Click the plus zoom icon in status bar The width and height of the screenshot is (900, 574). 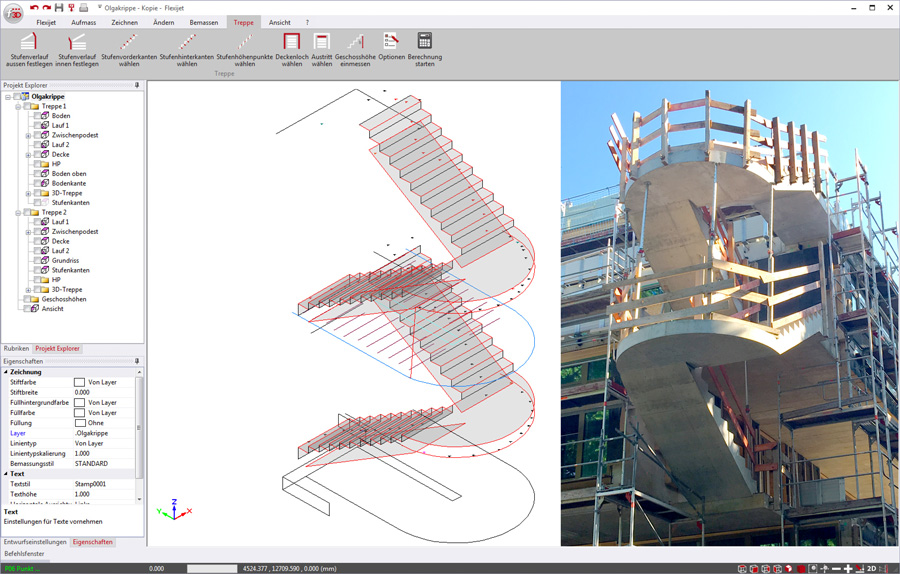(x=848, y=568)
